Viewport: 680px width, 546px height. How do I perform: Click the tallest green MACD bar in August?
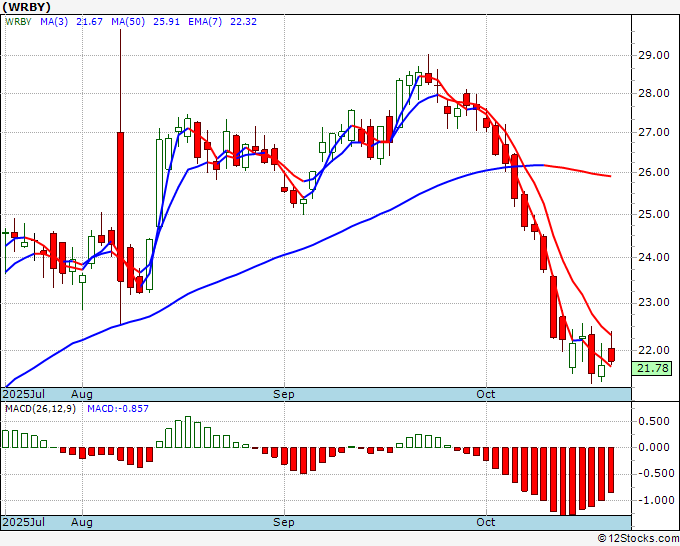tap(188, 432)
